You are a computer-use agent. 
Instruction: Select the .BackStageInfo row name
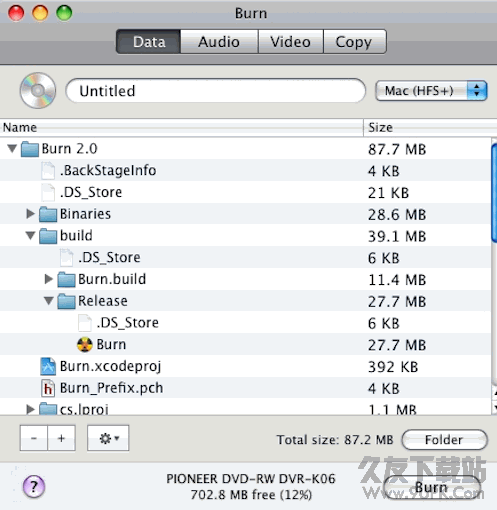coord(108,170)
